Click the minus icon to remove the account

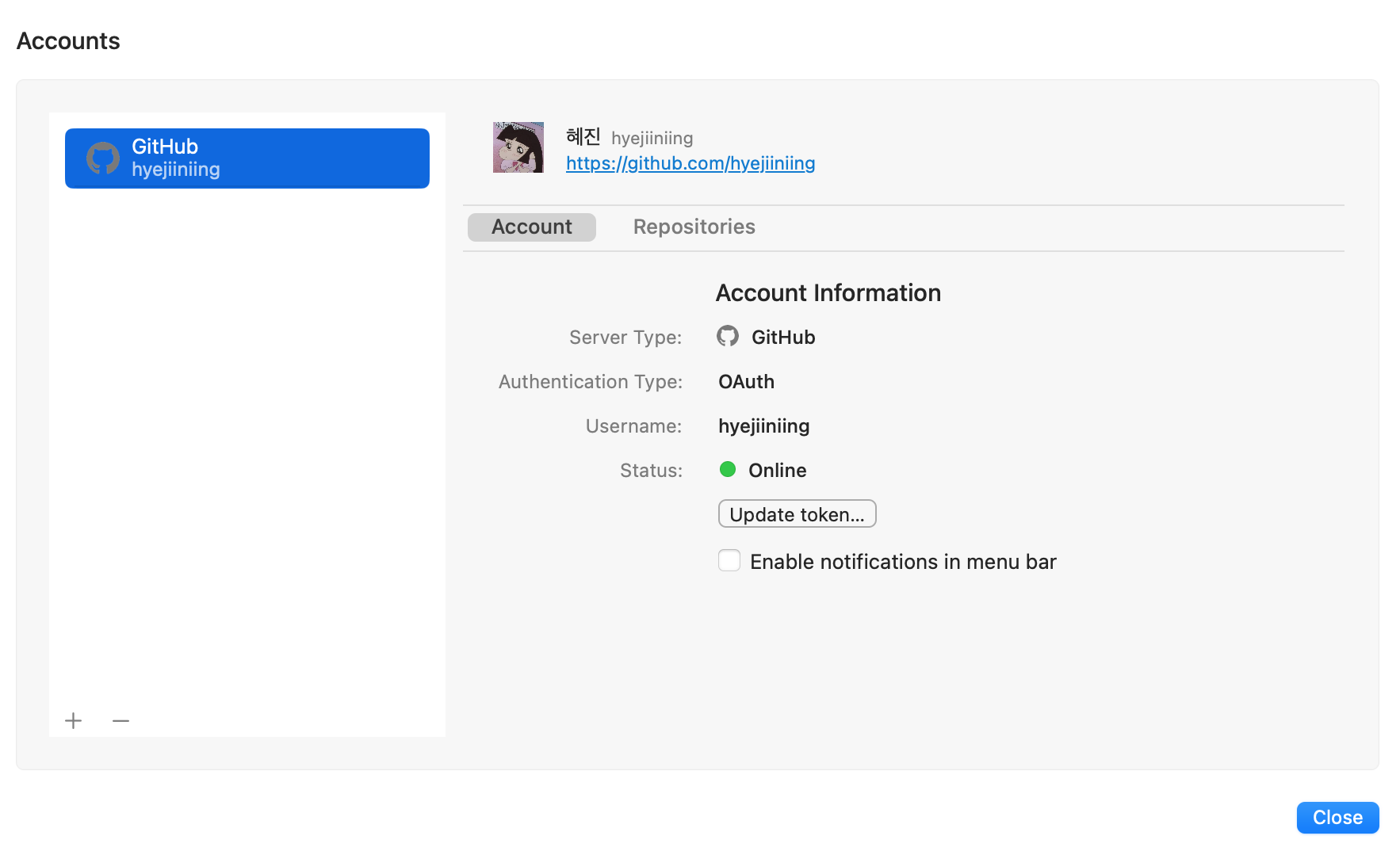coord(120,720)
